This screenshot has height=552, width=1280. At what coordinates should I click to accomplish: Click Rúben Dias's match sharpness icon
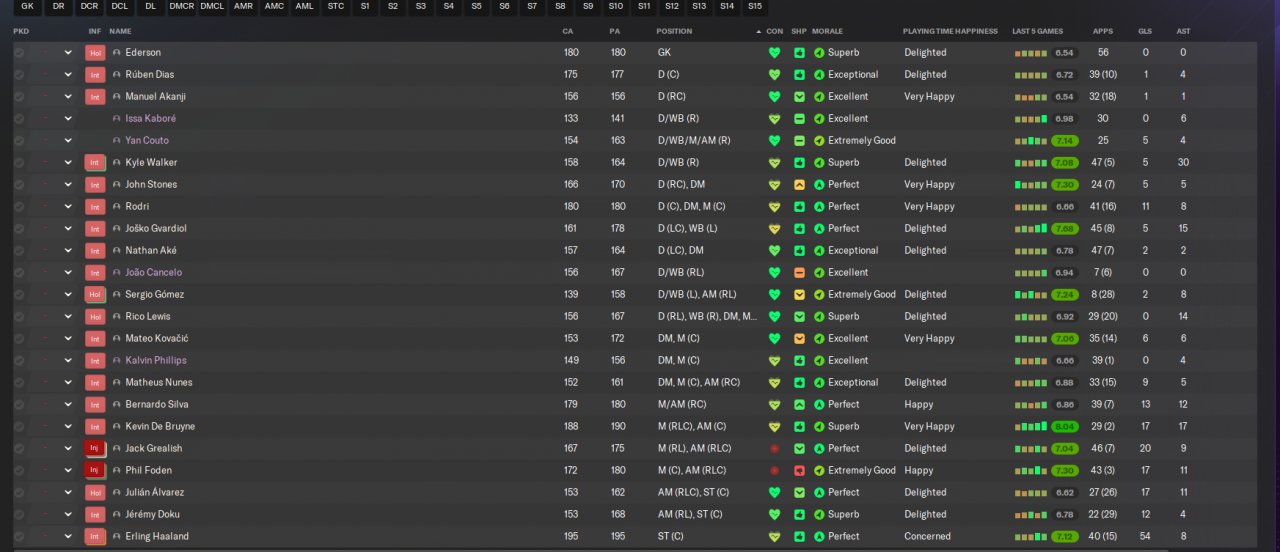click(x=799, y=74)
